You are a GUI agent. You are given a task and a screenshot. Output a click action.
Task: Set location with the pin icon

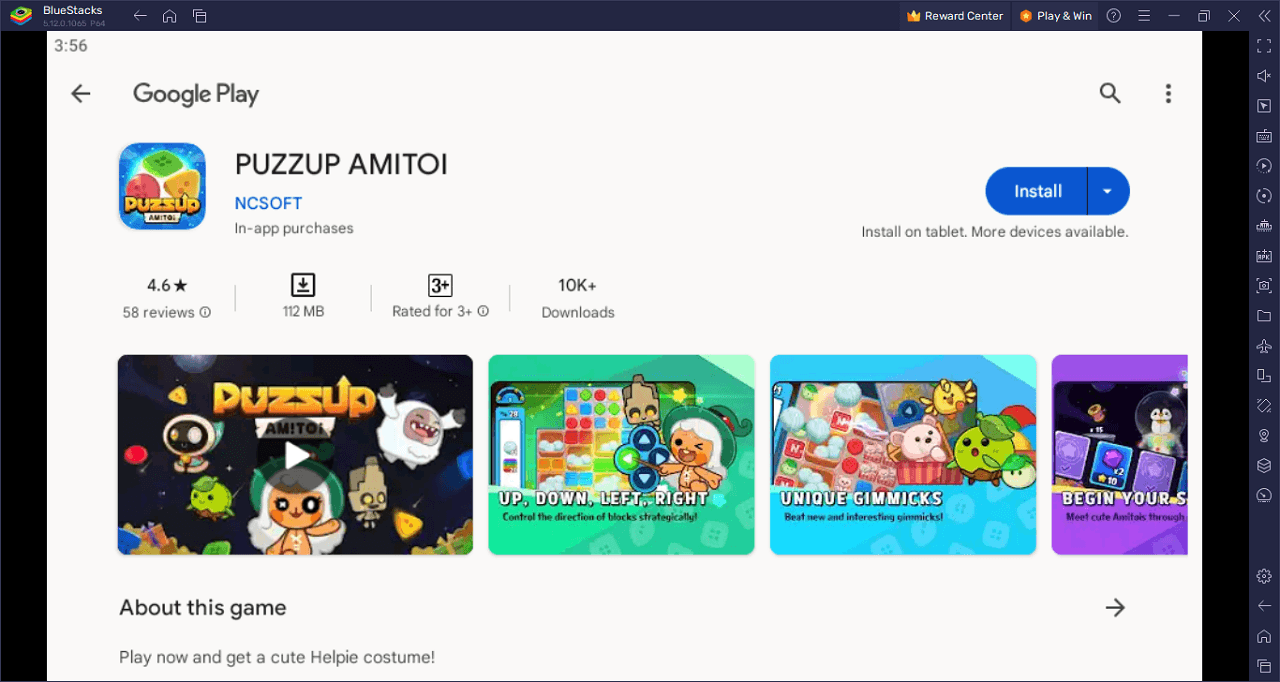pyautogui.click(x=1264, y=436)
